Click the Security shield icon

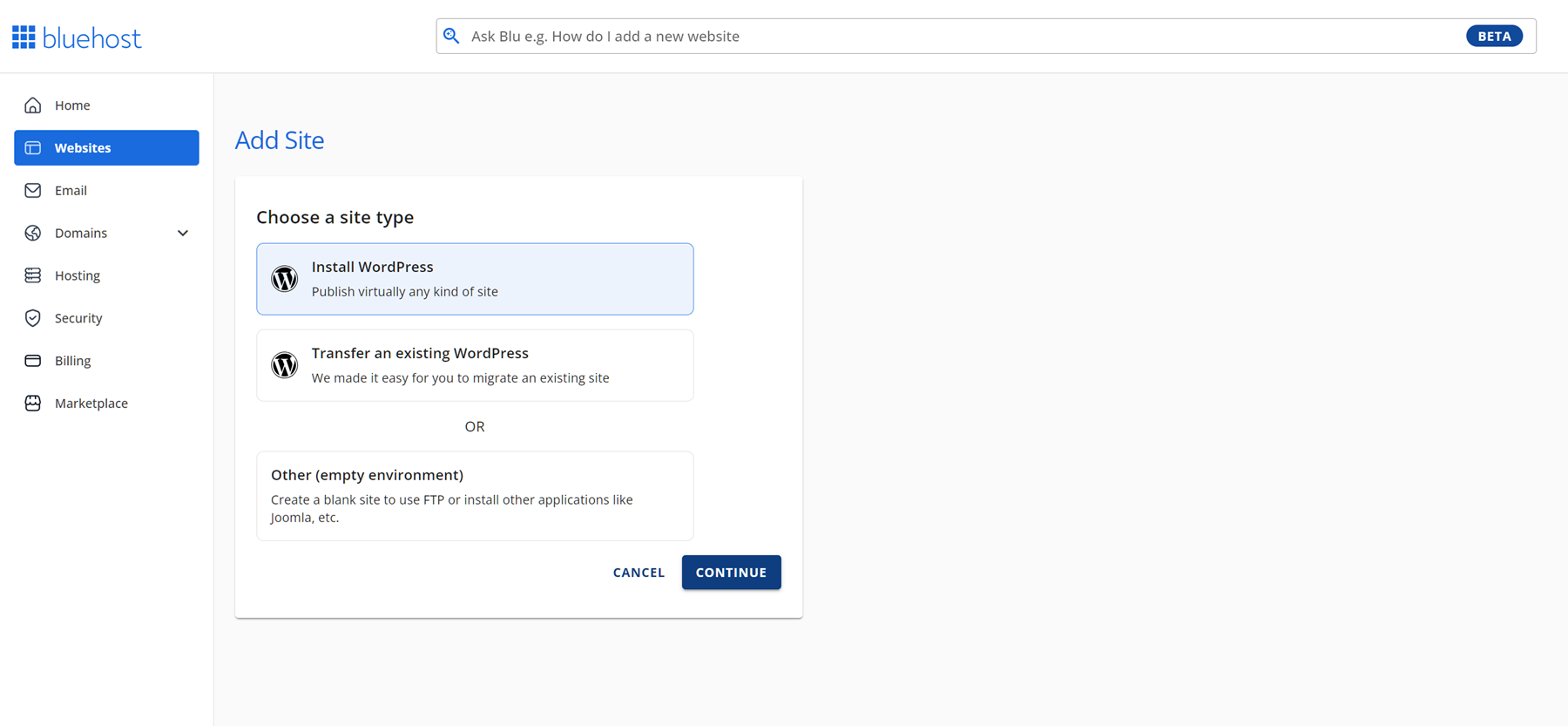pyautogui.click(x=33, y=318)
